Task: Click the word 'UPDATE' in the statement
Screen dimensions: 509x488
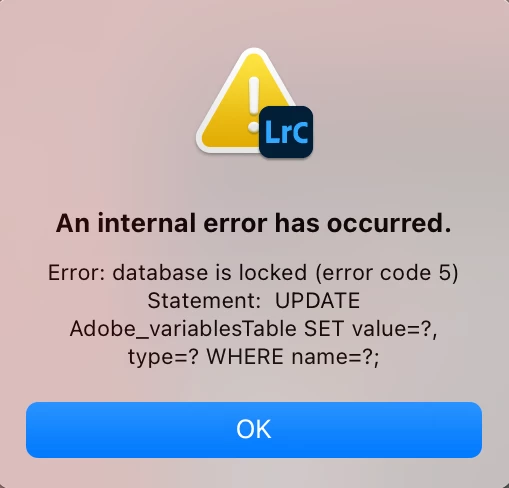Action: pyautogui.click(x=318, y=301)
